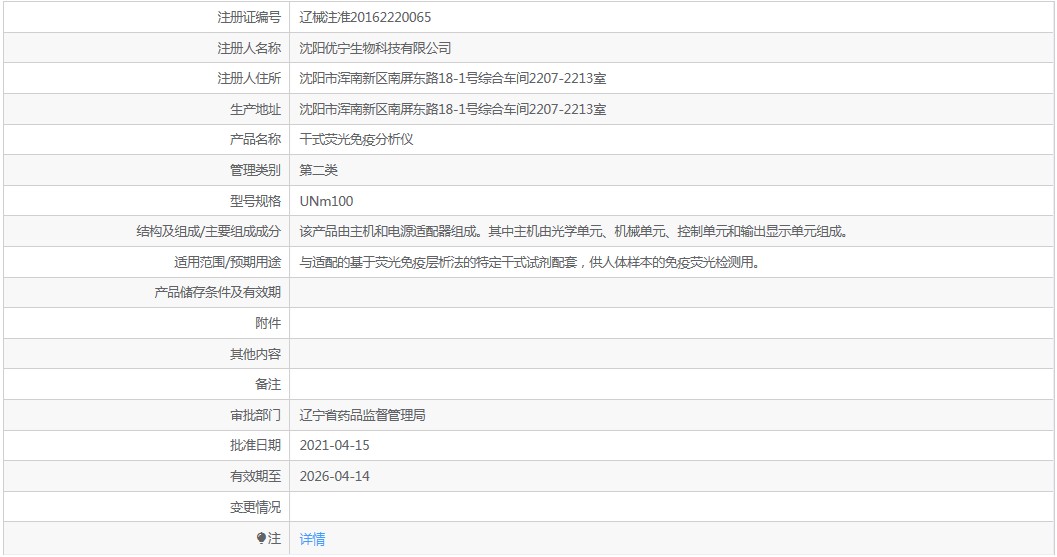
Task: Click the 备注 label
Action: [x=268, y=384]
